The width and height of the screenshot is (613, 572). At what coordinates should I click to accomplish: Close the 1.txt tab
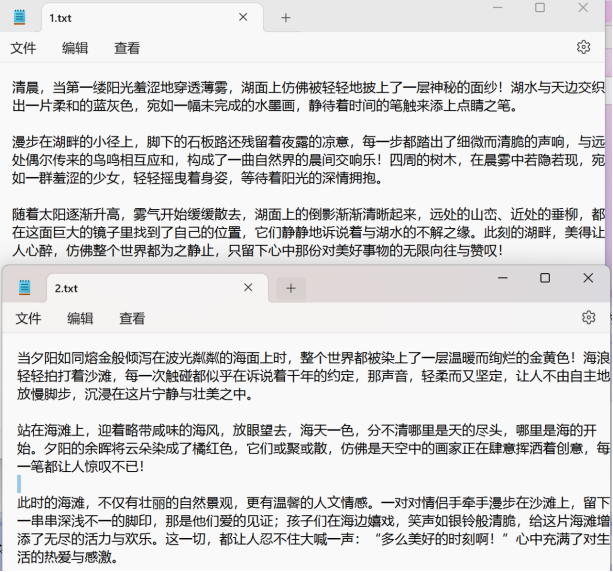point(243,17)
